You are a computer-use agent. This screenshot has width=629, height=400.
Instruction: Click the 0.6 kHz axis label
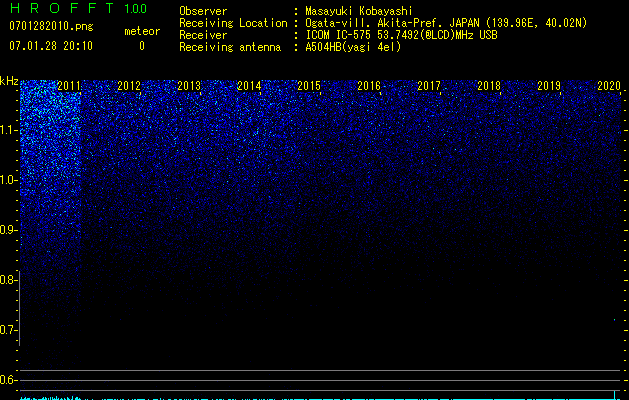(7, 380)
